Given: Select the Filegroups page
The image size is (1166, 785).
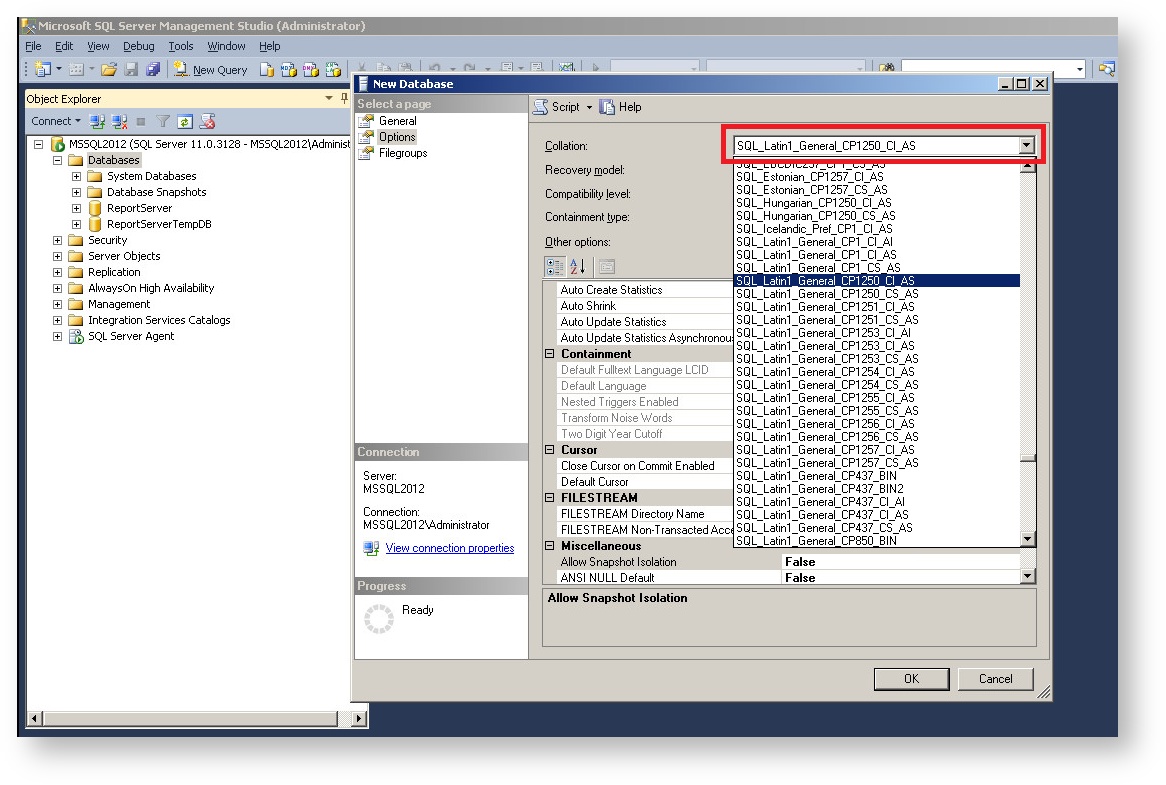Looking at the screenshot, I should click(402, 153).
